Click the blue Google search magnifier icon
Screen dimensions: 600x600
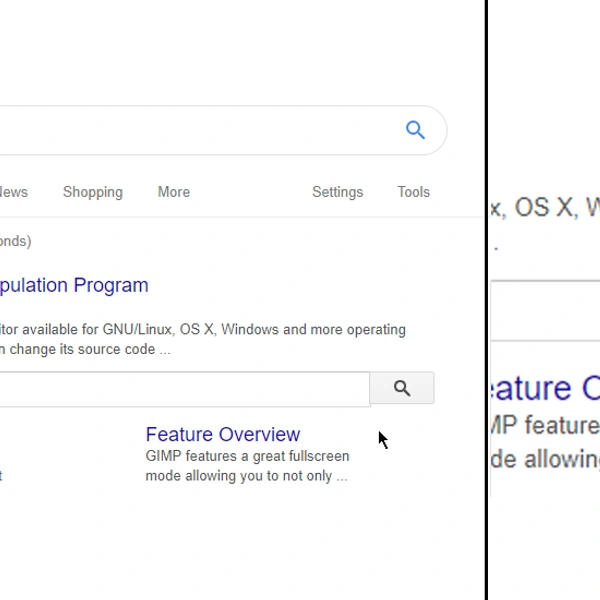pos(415,130)
